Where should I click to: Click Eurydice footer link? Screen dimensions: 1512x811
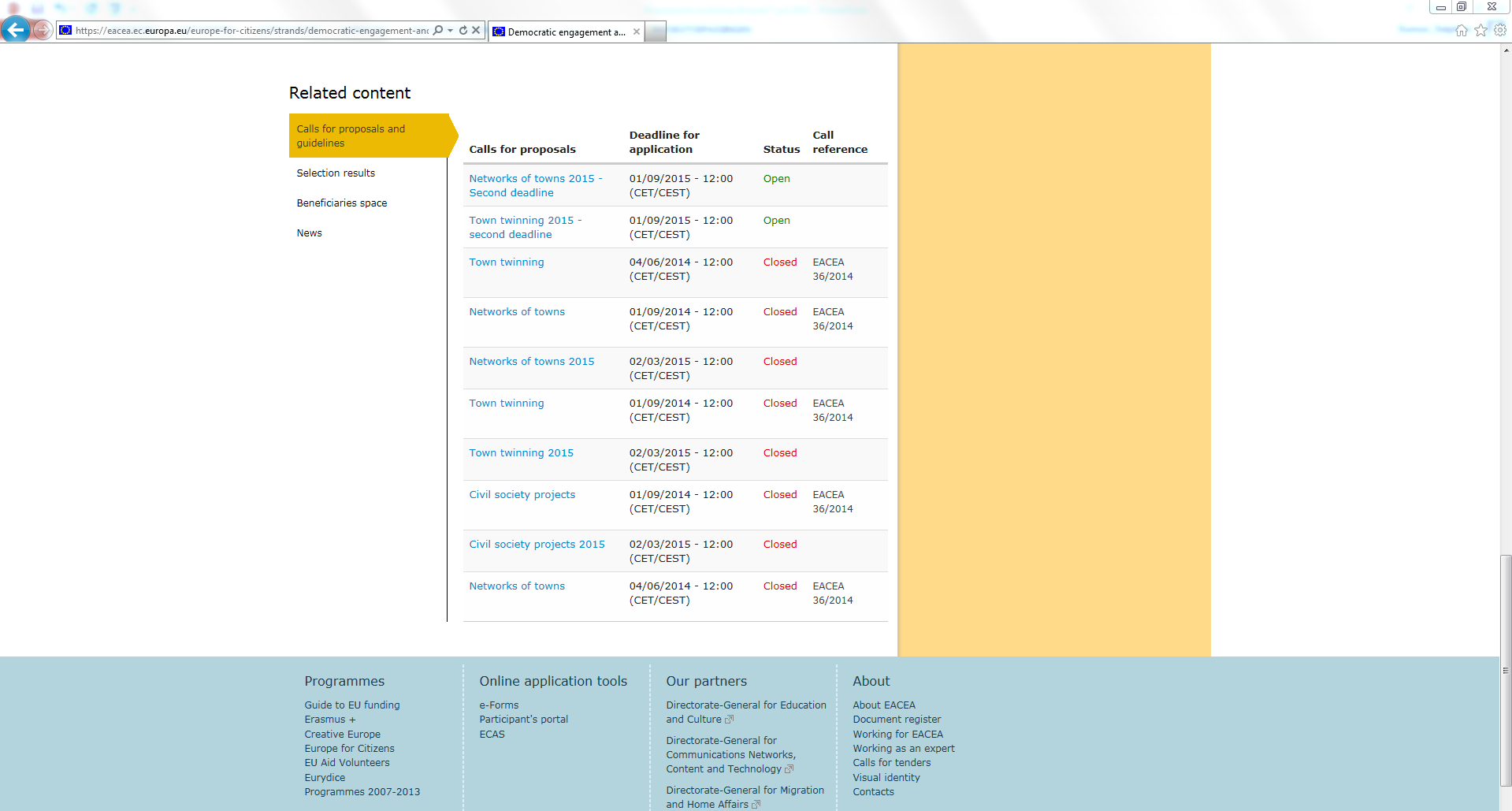[x=325, y=778]
